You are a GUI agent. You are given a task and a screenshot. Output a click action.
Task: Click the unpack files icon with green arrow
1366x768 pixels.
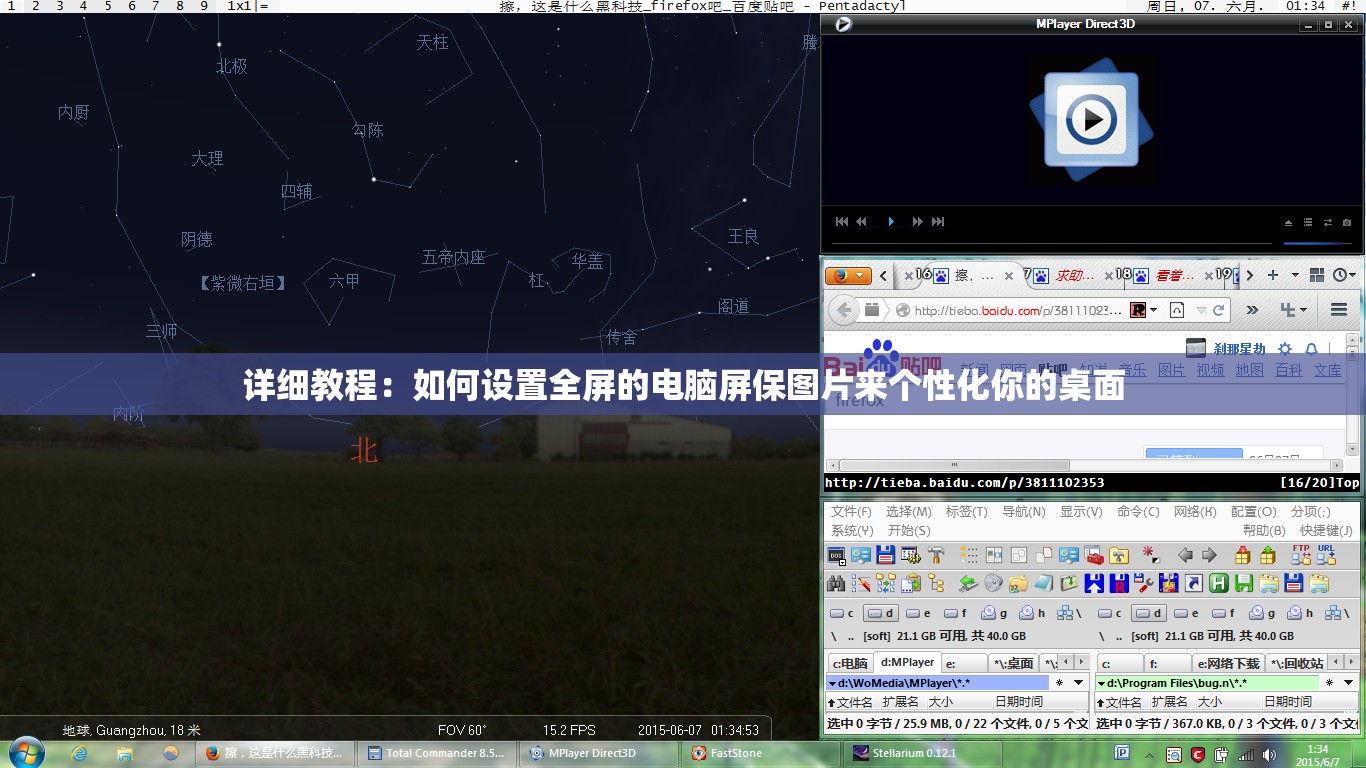[x=1268, y=555]
